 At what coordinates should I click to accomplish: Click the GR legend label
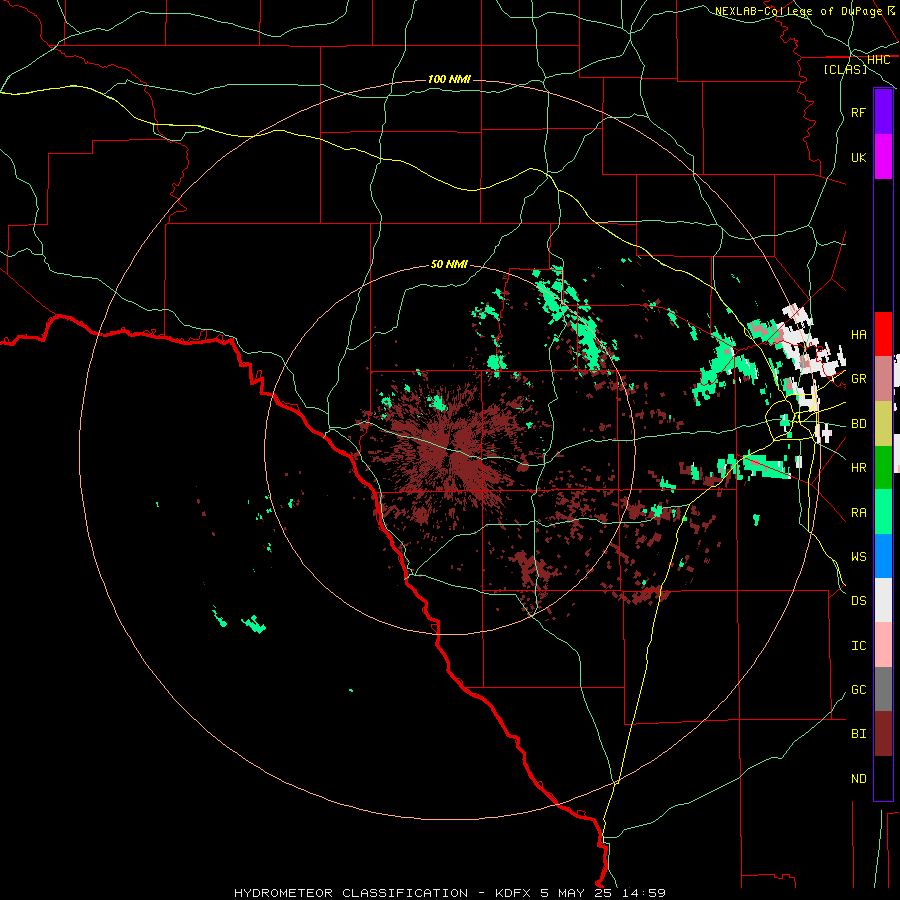pyautogui.click(x=858, y=379)
